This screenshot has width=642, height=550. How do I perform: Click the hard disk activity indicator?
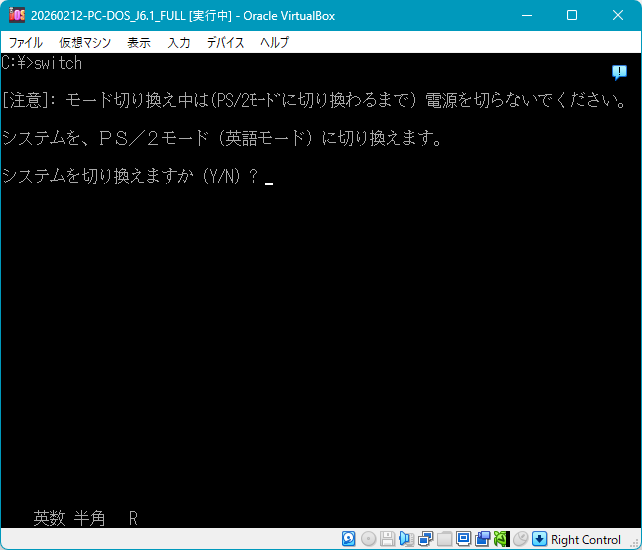[x=349, y=539]
